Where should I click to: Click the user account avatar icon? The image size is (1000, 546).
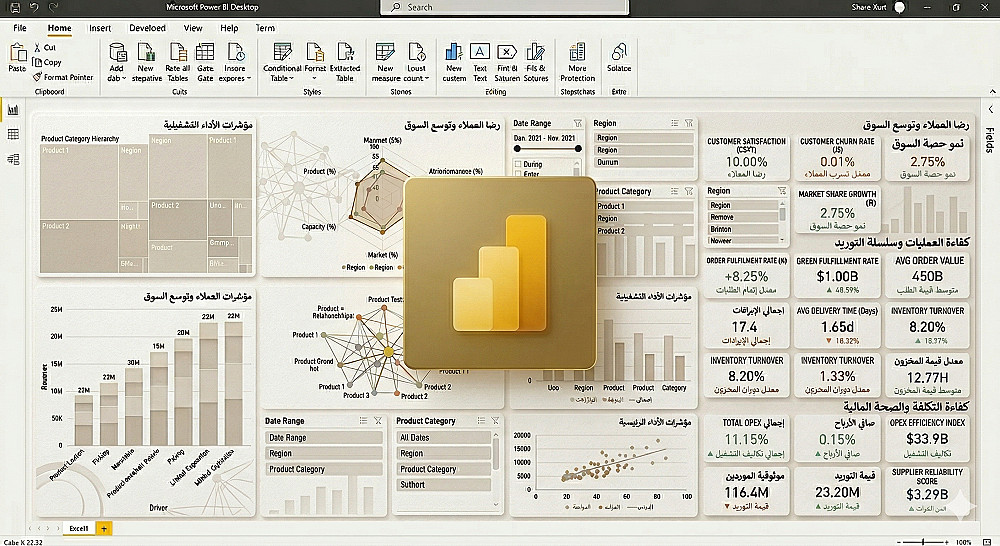coord(900,8)
